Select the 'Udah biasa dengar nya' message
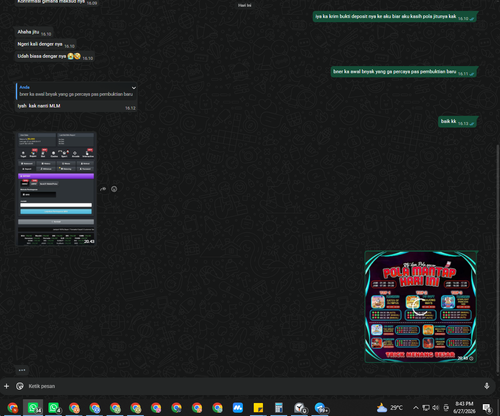The image size is (500, 416). click(55, 56)
